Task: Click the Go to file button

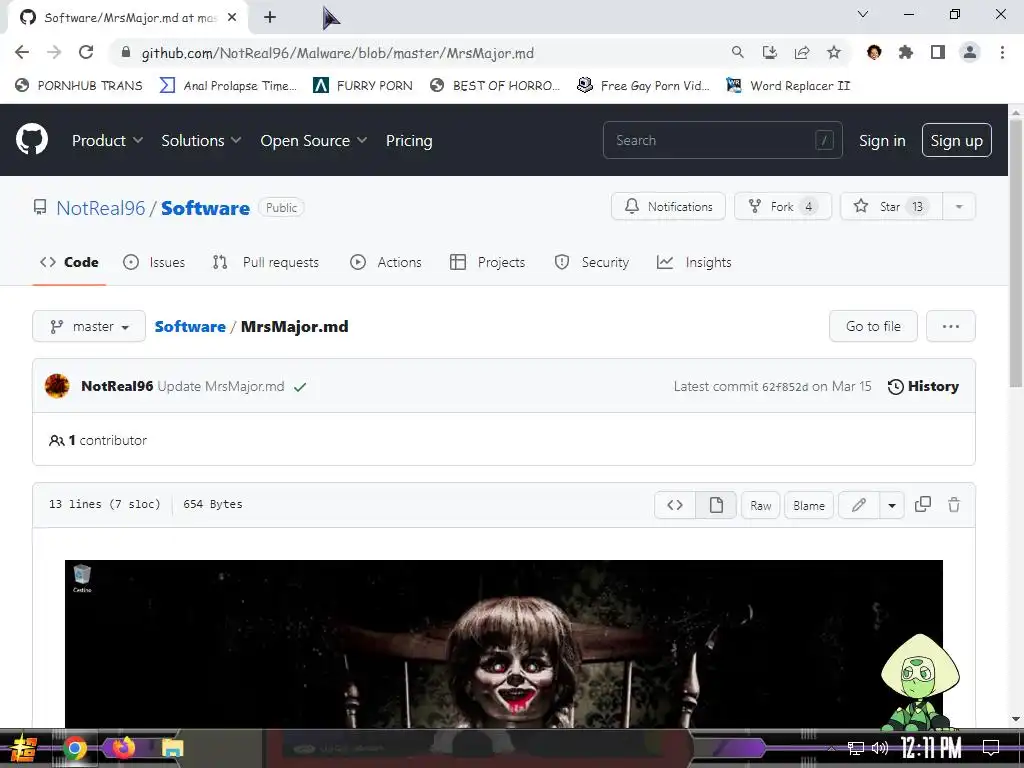Action: click(873, 326)
